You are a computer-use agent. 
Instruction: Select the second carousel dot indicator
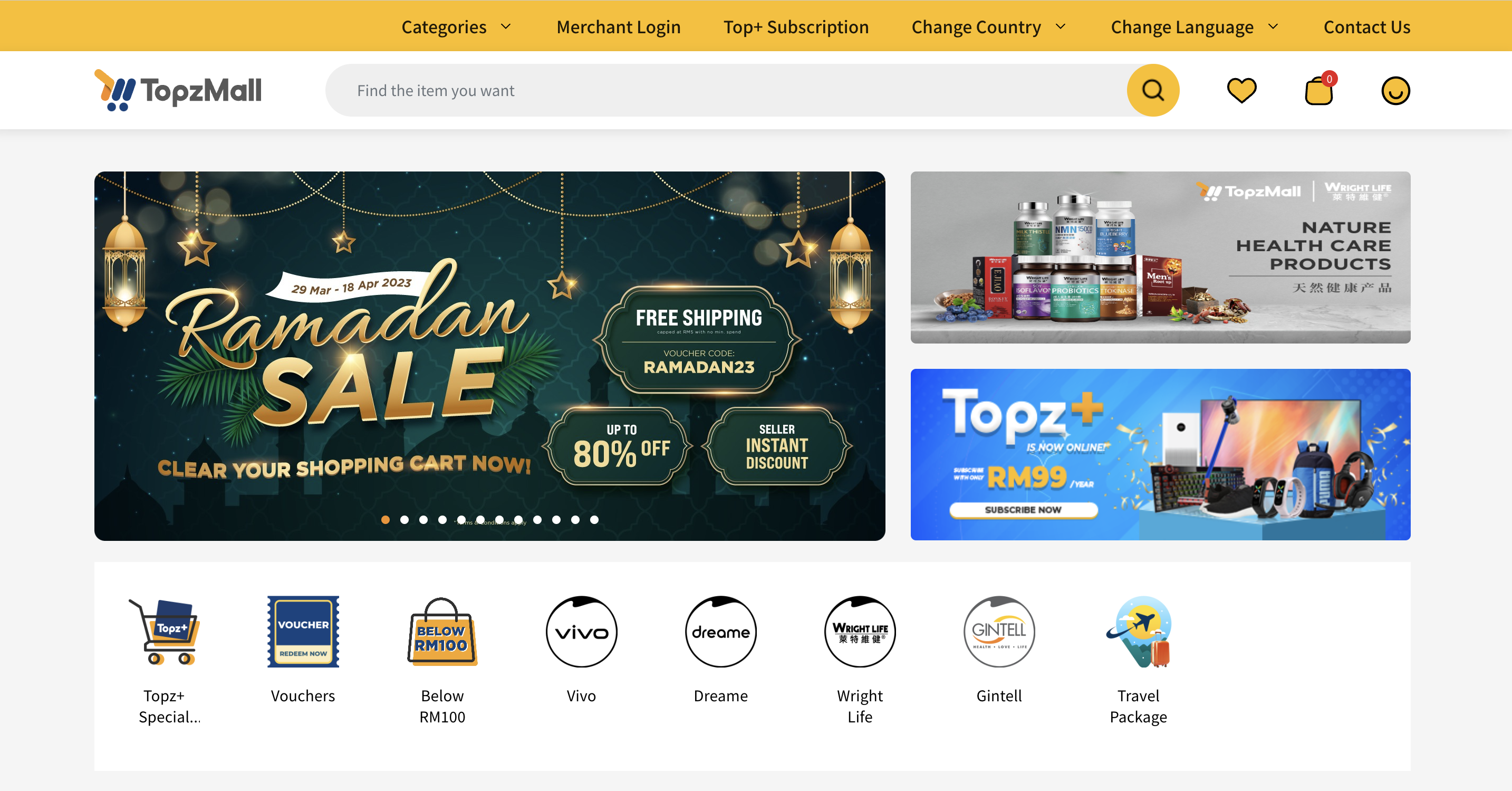pyautogui.click(x=405, y=520)
